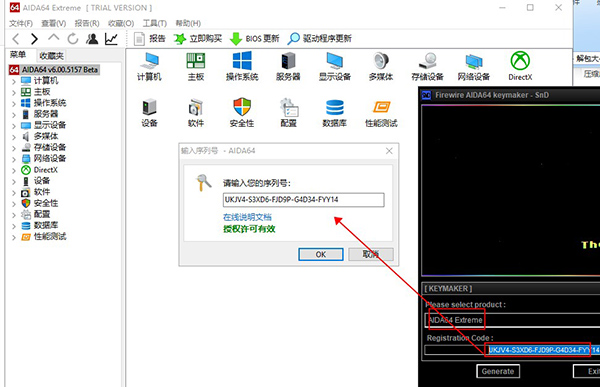
Task: Open the 主板 (Motherboard) category icon
Action: pyautogui.click(x=196, y=67)
